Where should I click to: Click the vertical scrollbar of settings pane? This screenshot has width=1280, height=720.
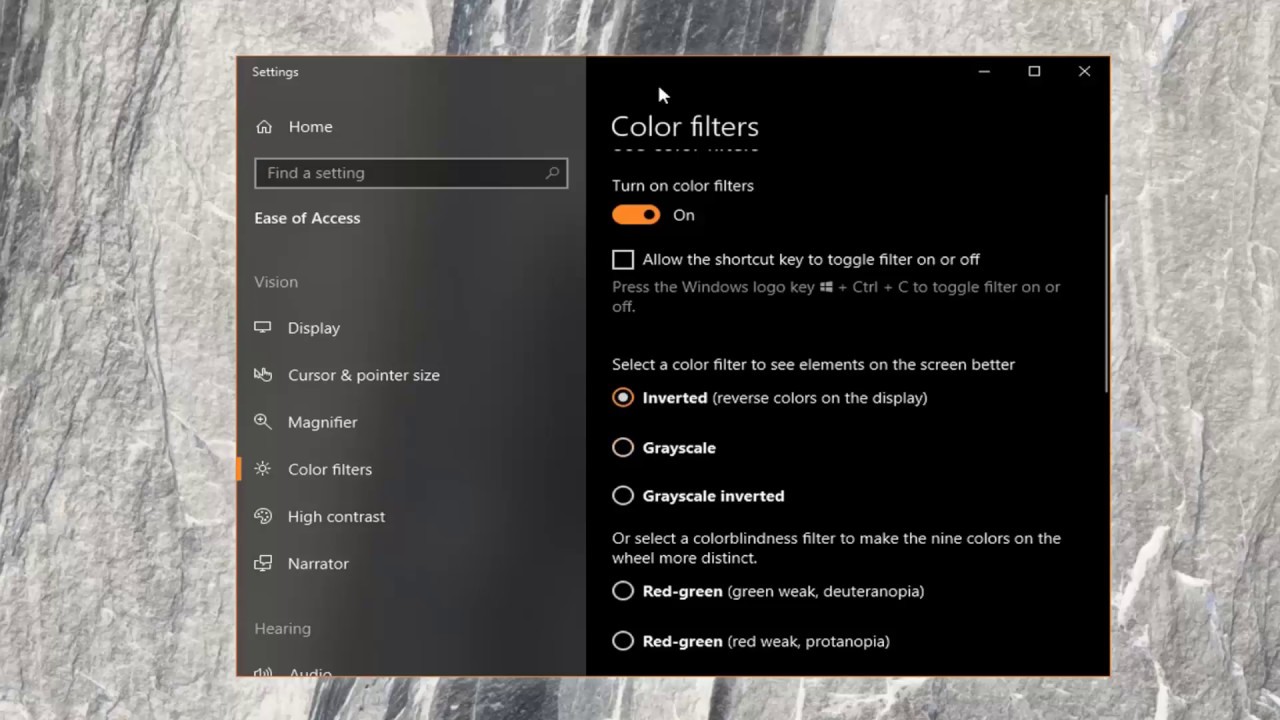coord(1106,293)
